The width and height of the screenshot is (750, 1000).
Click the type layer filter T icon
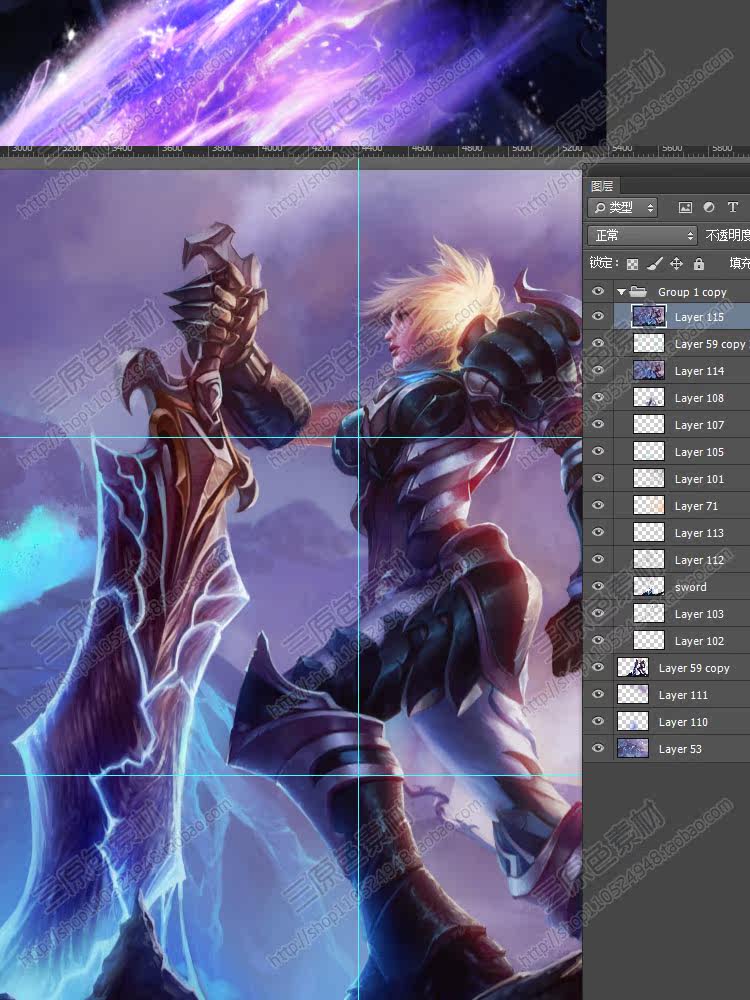[733, 207]
